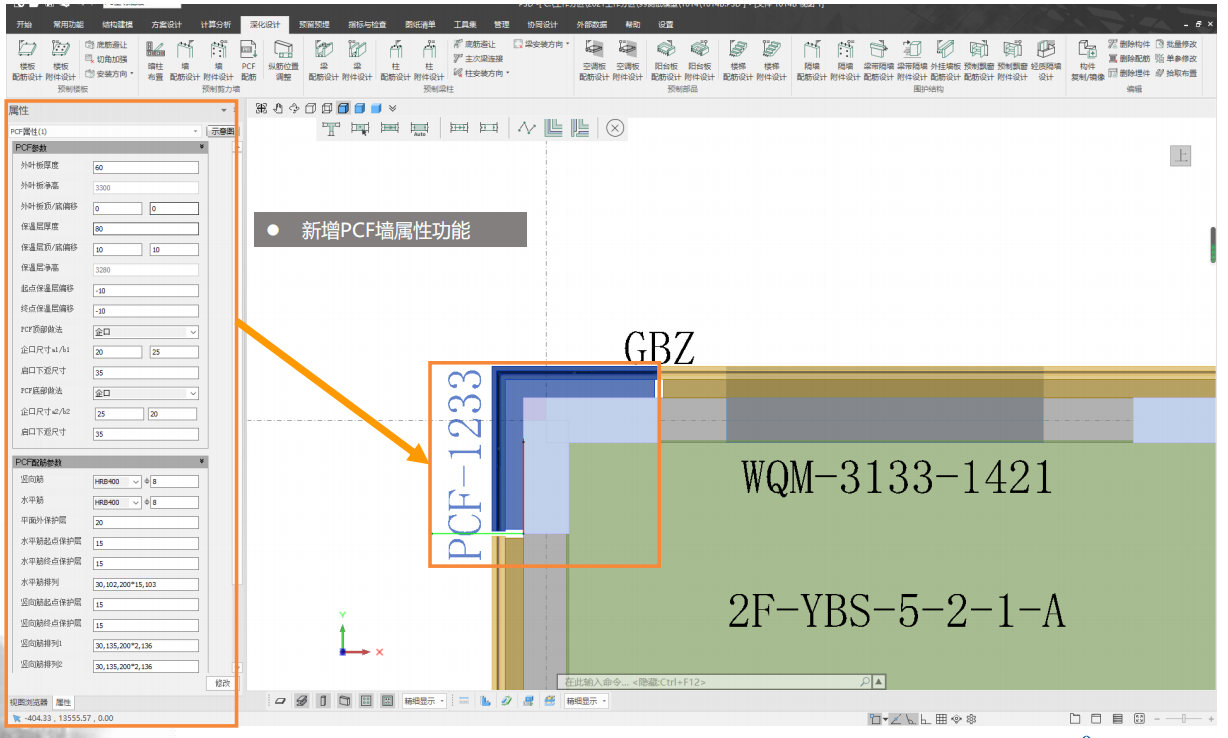1228x738 pixels.
Task: Click 竖向筋排列1 input field
Action: point(145,645)
